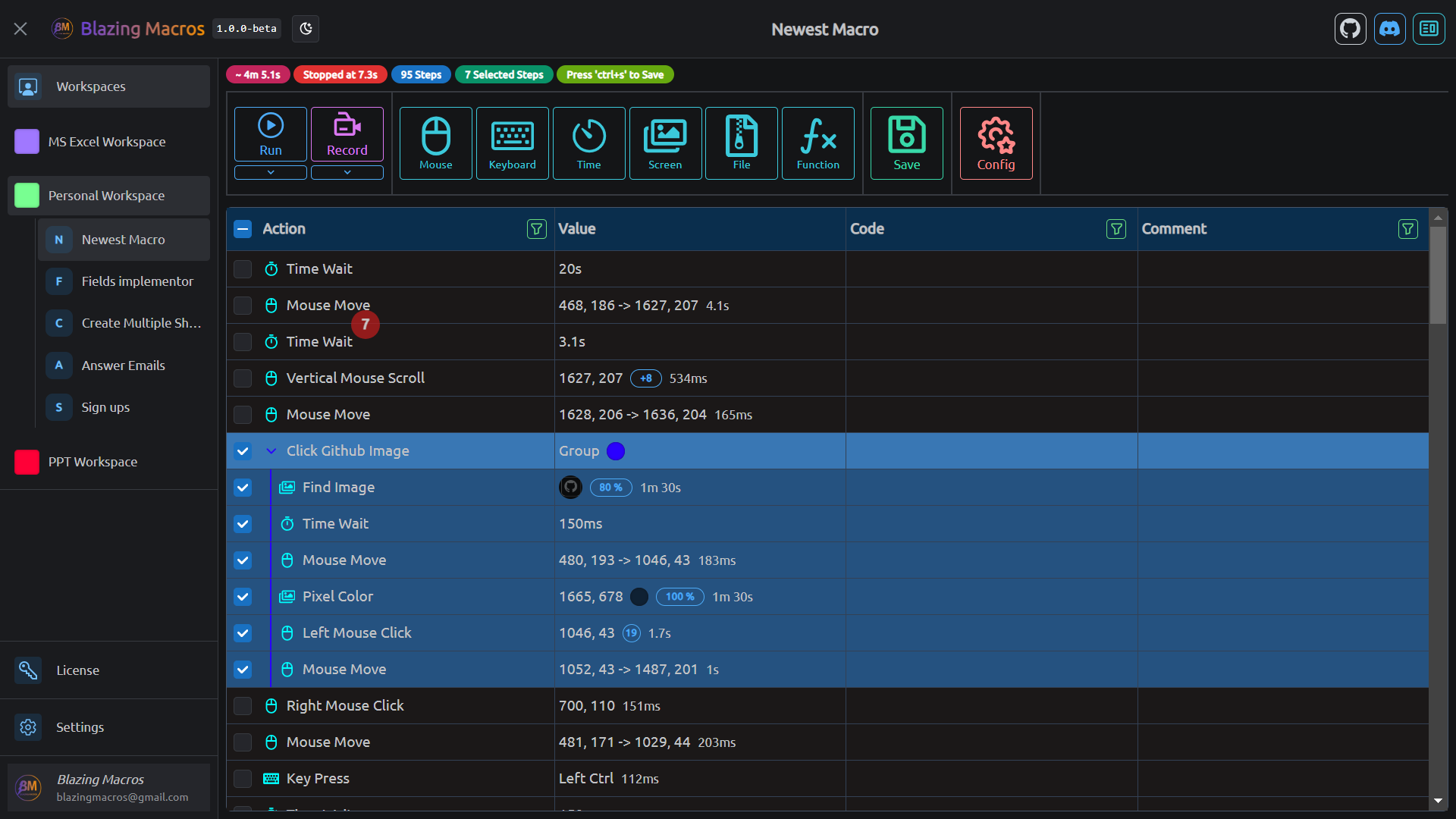
Task: Check the Right Mouse Click row
Action: 243,706
